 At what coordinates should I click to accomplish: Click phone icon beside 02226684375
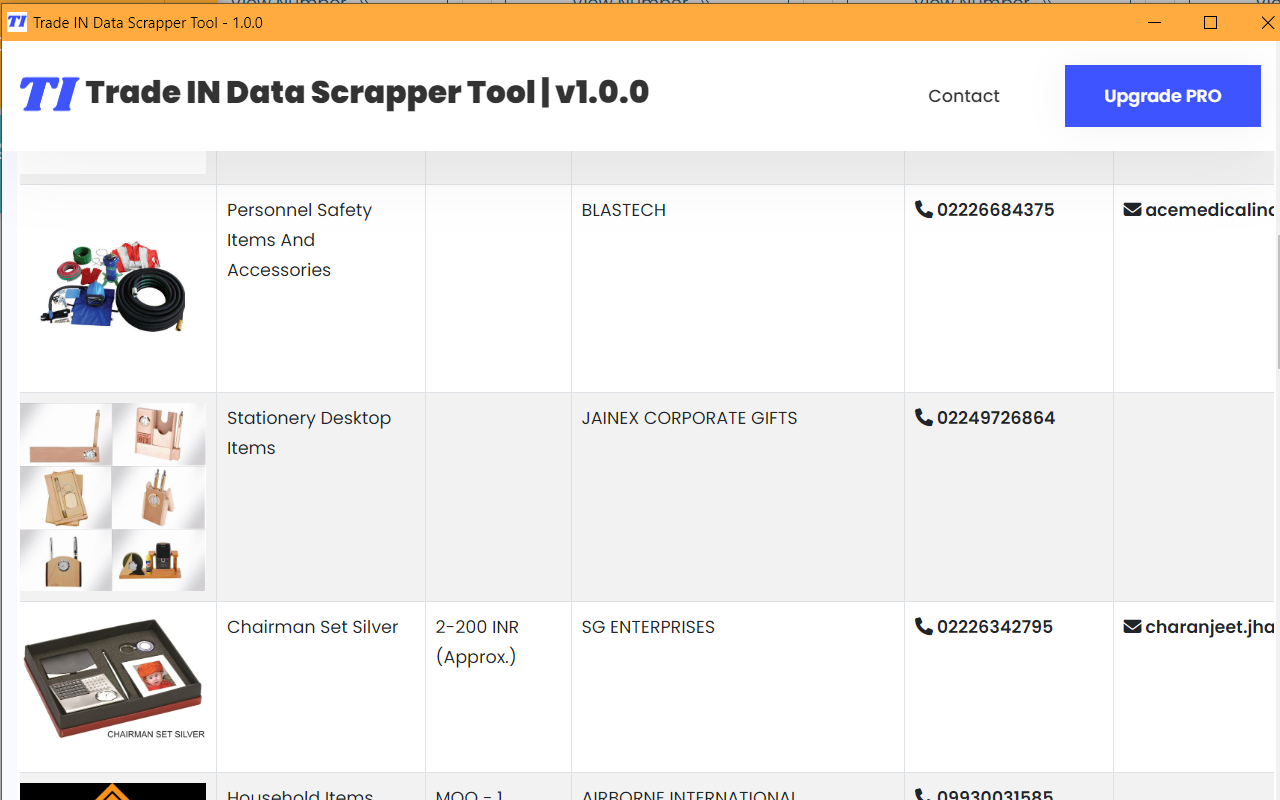point(923,209)
